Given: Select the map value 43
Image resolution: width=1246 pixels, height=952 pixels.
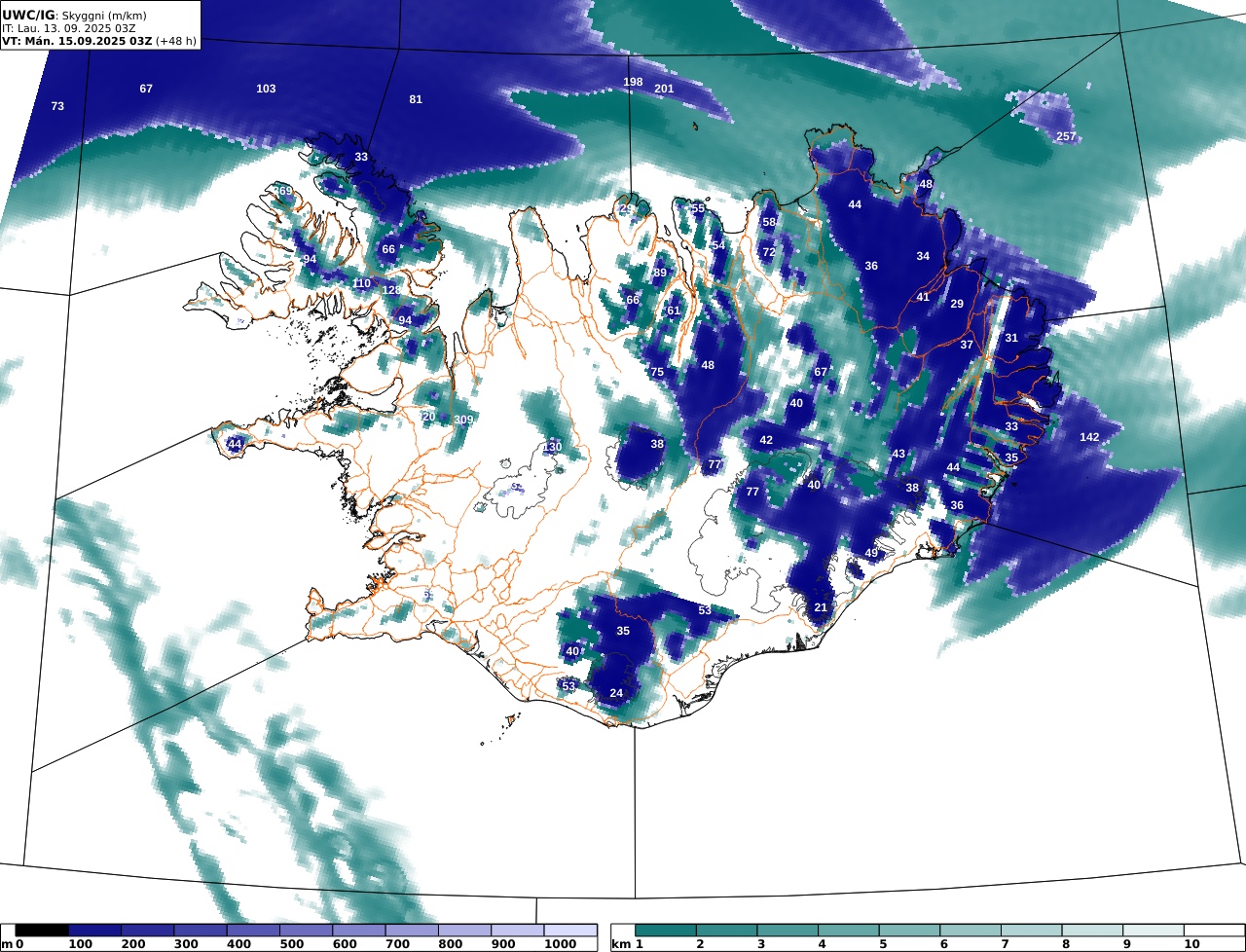Looking at the screenshot, I should tap(898, 454).
